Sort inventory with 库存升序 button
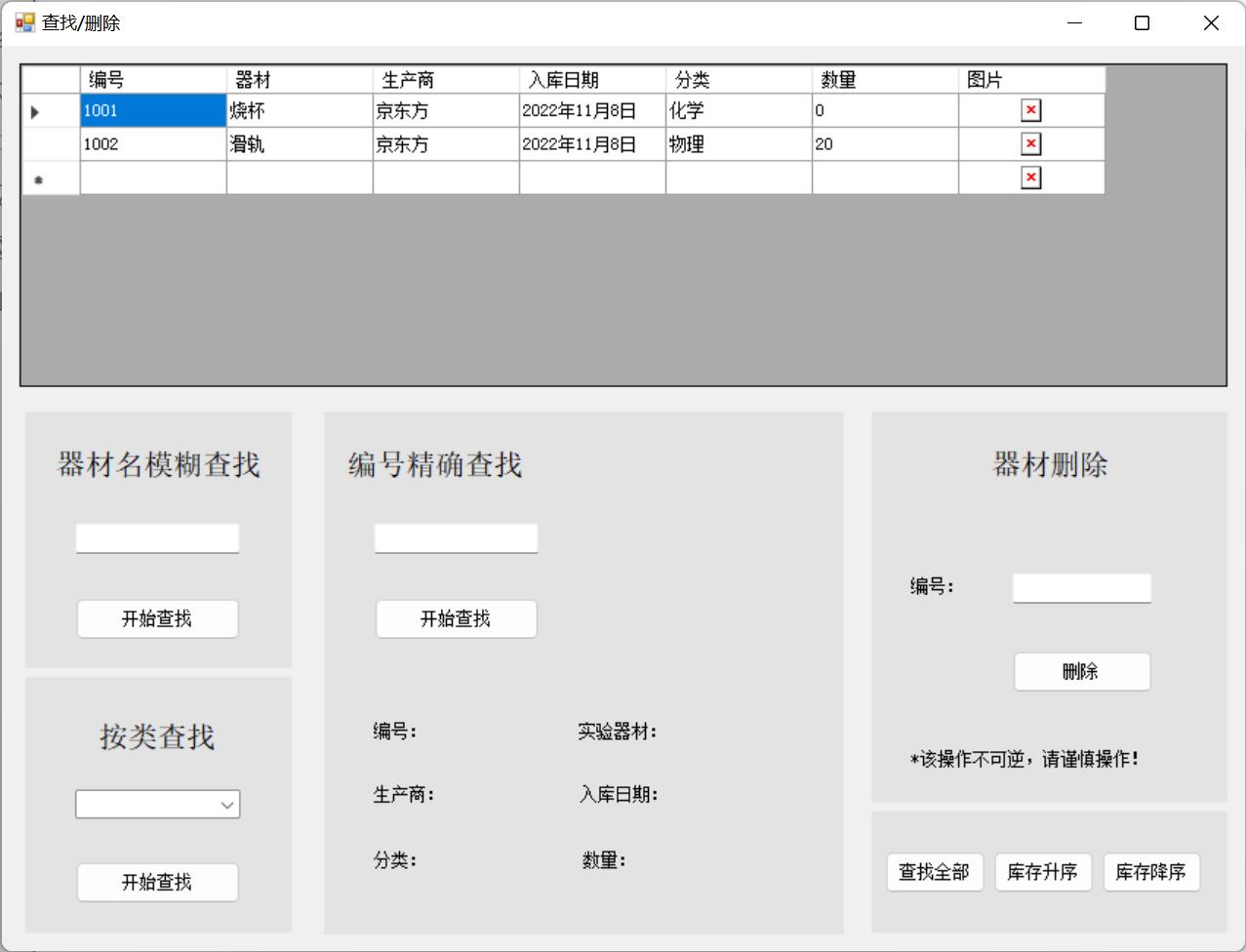1246x952 pixels. 1042,872
